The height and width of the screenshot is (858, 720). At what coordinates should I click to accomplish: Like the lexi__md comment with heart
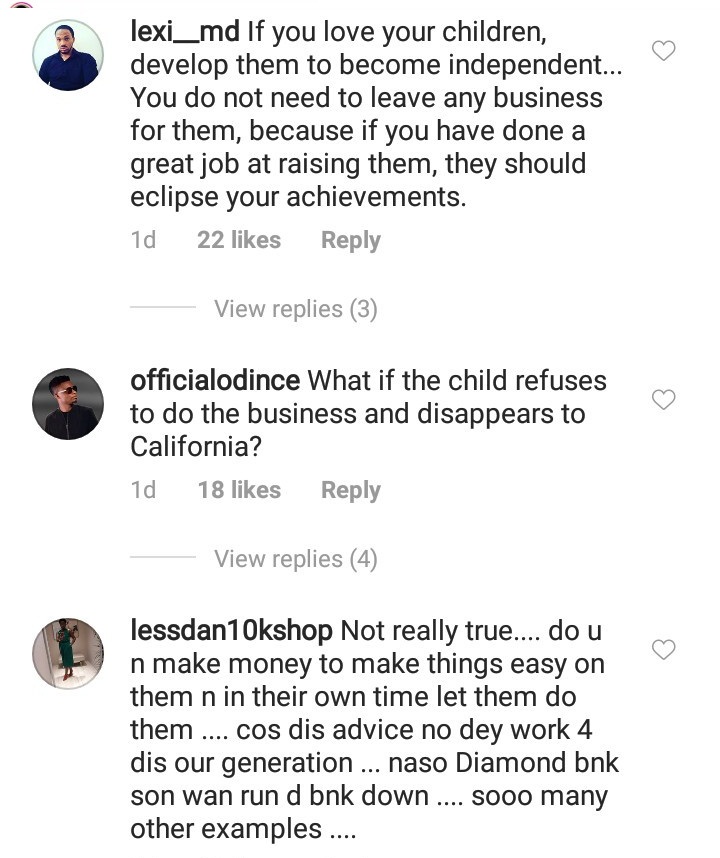664,50
